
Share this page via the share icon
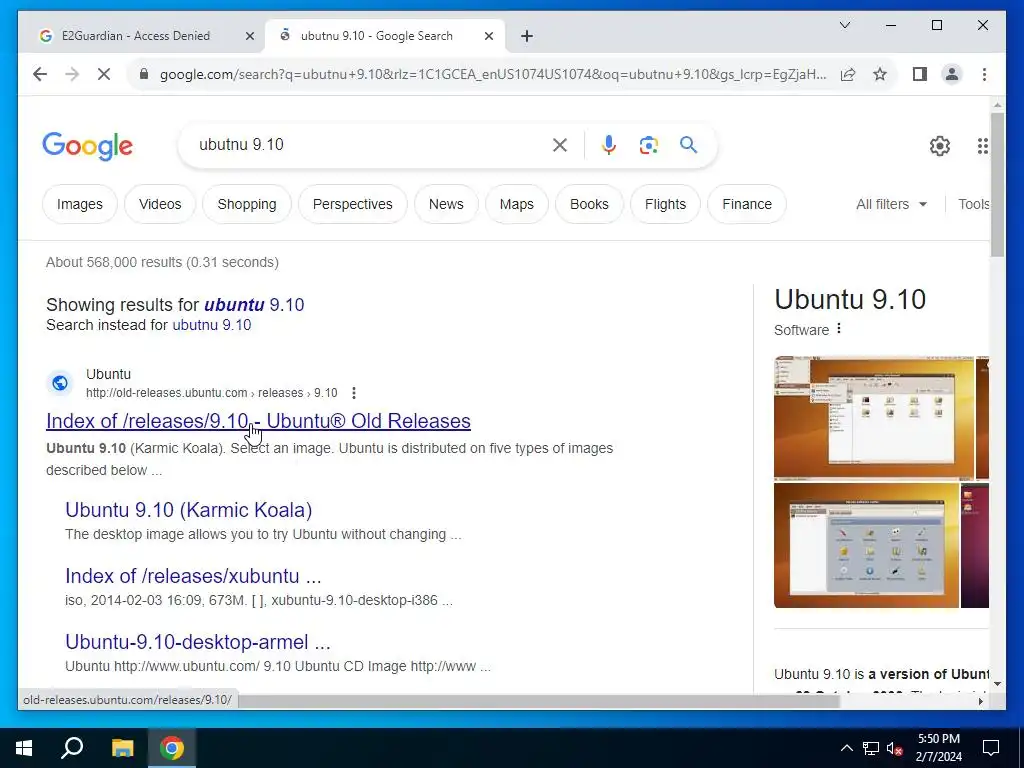pyautogui.click(x=848, y=74)
